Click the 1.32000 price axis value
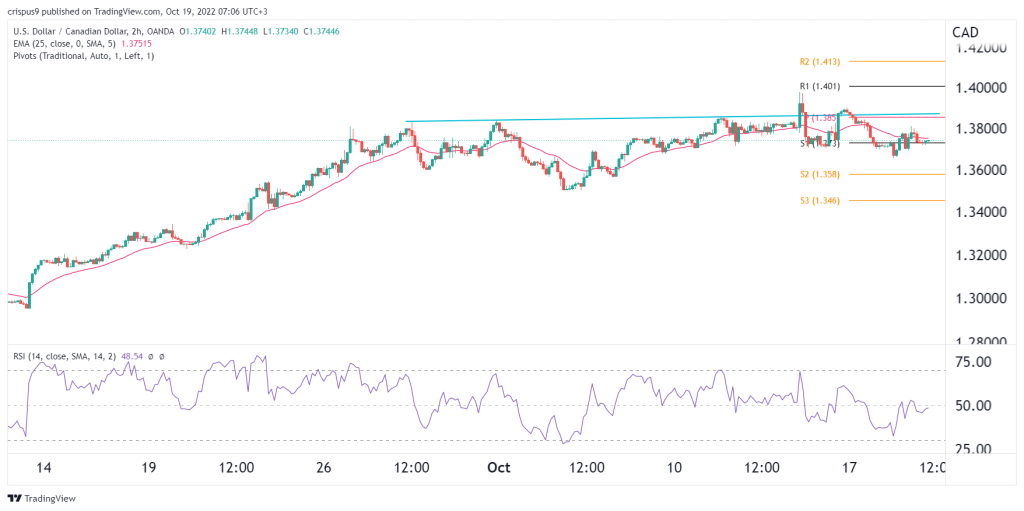This screenshot has height=511, width=1024. click(x=982, y=256)
